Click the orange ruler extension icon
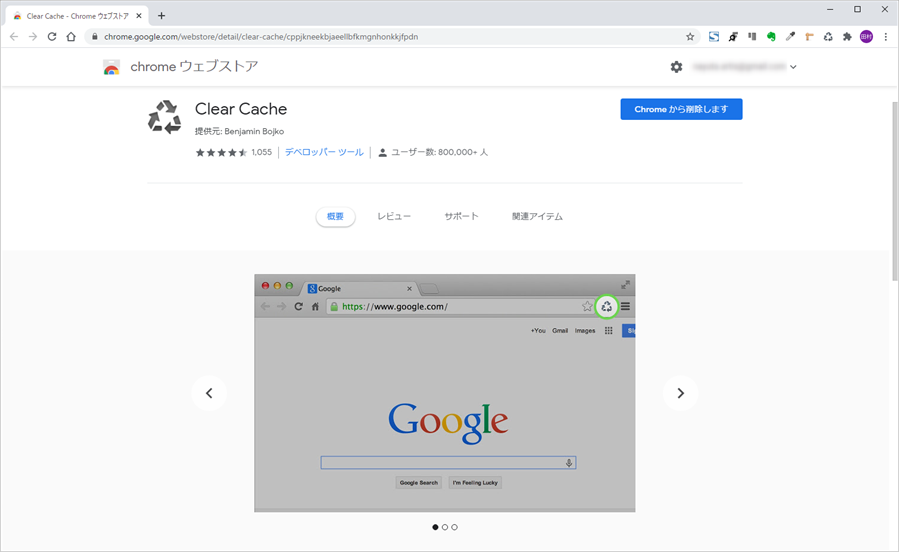Viewport: 899px width, 552px height. pos(809,37)
